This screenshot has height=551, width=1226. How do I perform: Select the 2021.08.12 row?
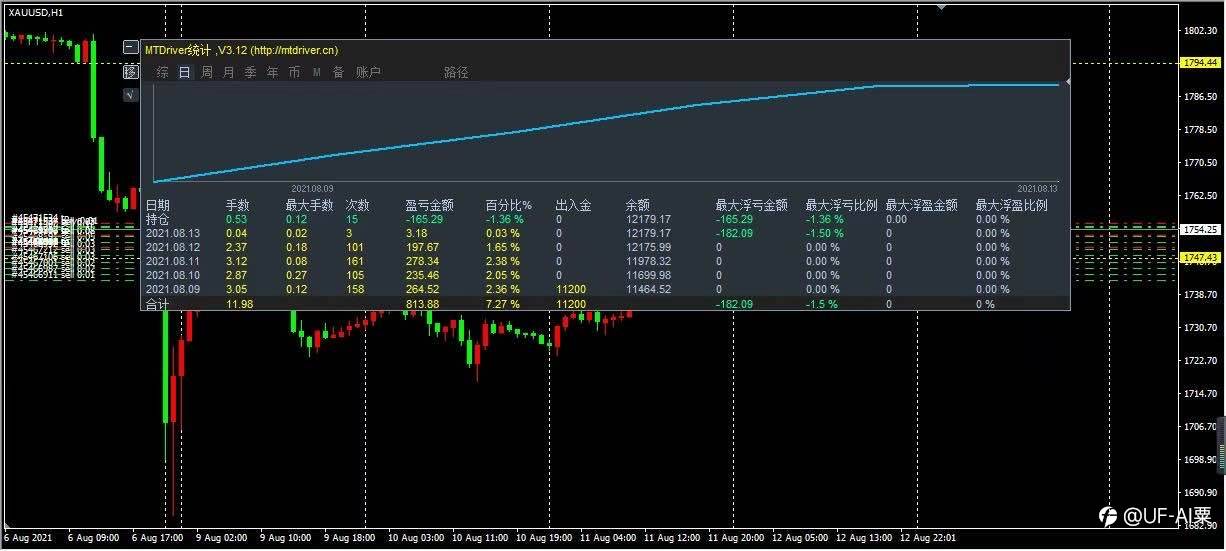pos(605,247)
